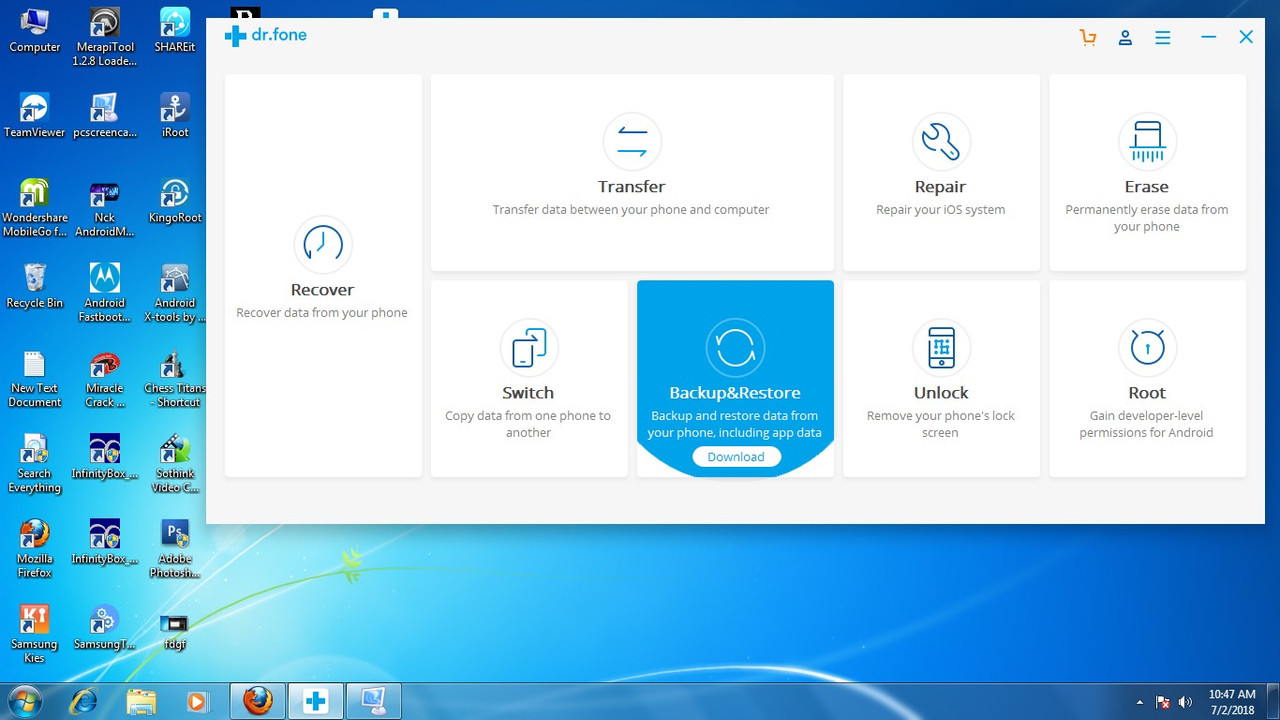Select the Backup&Restore circular arrows icon
This screenshot has width=1280, height=720.
click(735, 347)
